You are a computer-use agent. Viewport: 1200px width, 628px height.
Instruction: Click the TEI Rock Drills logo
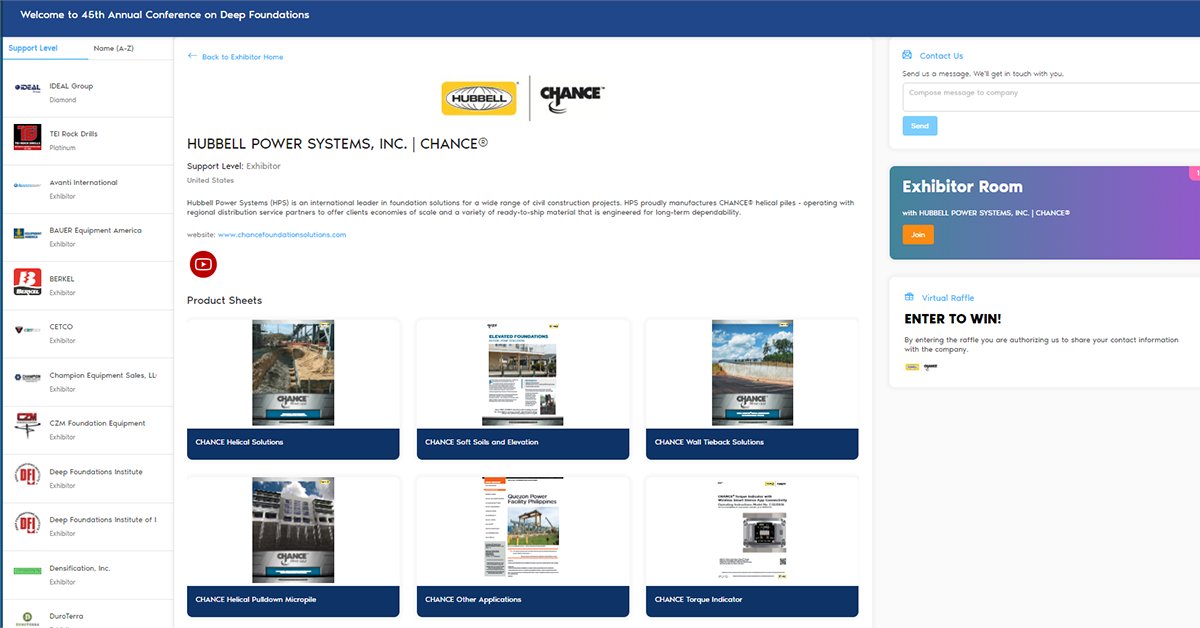pyautogui.click(x=27, y=137)
